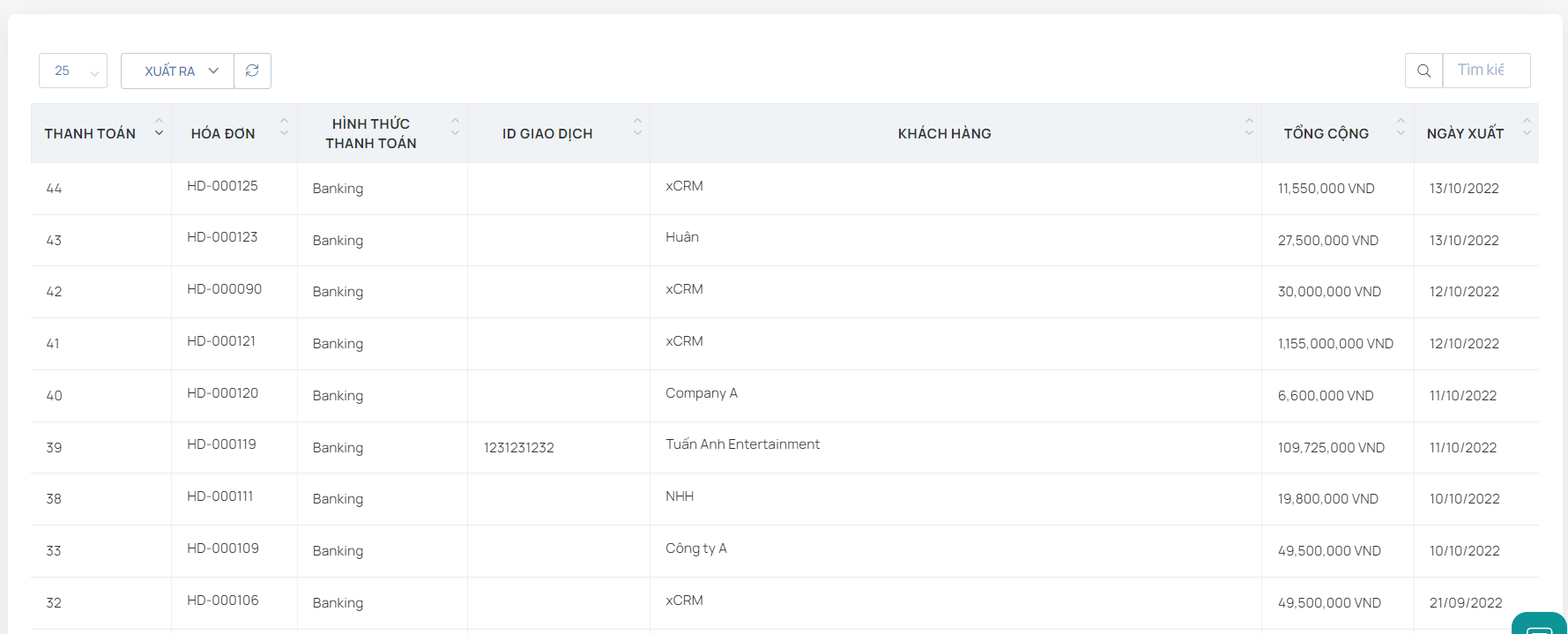Viewport: 1568px width, 634px height.
Task: Click the refresh table icon
Action: 252,71
